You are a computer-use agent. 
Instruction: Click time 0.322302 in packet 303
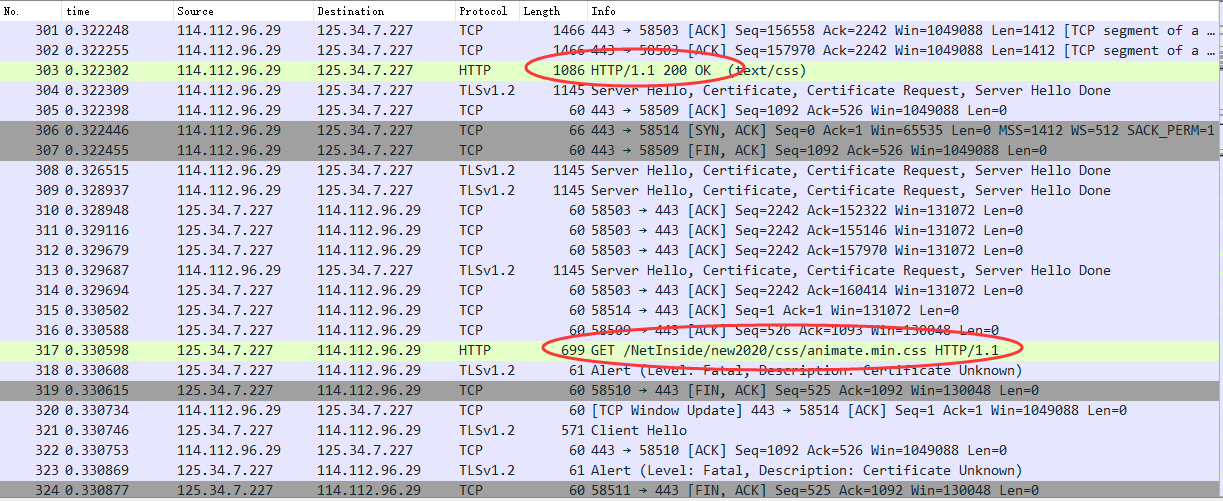coord(97,70)
